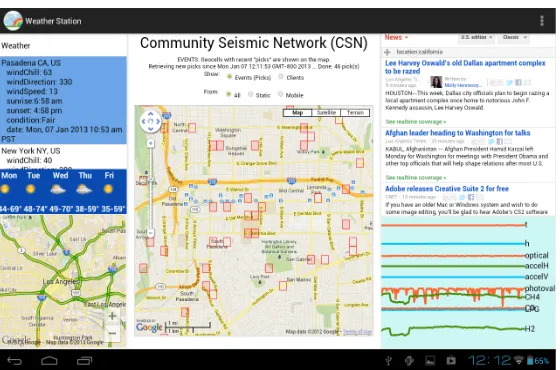Select the New York NY, US weather entry

(63, 157)
